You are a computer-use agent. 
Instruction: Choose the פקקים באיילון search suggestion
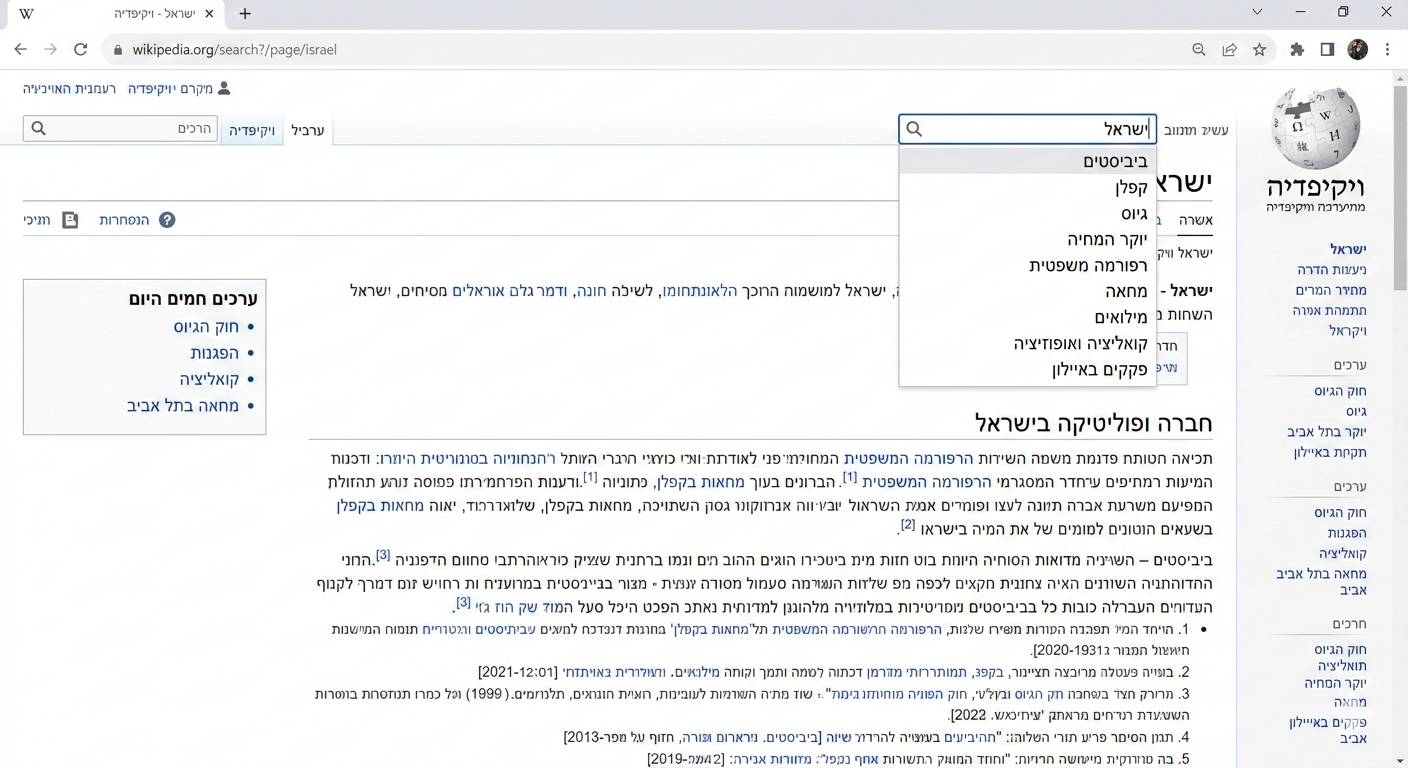click(x=1028, y=369)
